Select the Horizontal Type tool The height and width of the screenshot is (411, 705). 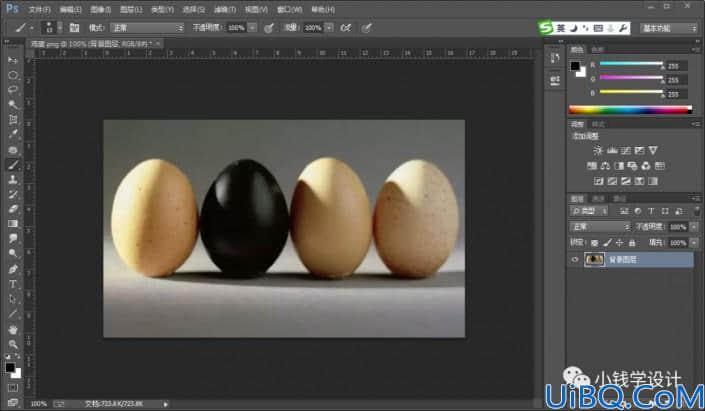[13, 284]
